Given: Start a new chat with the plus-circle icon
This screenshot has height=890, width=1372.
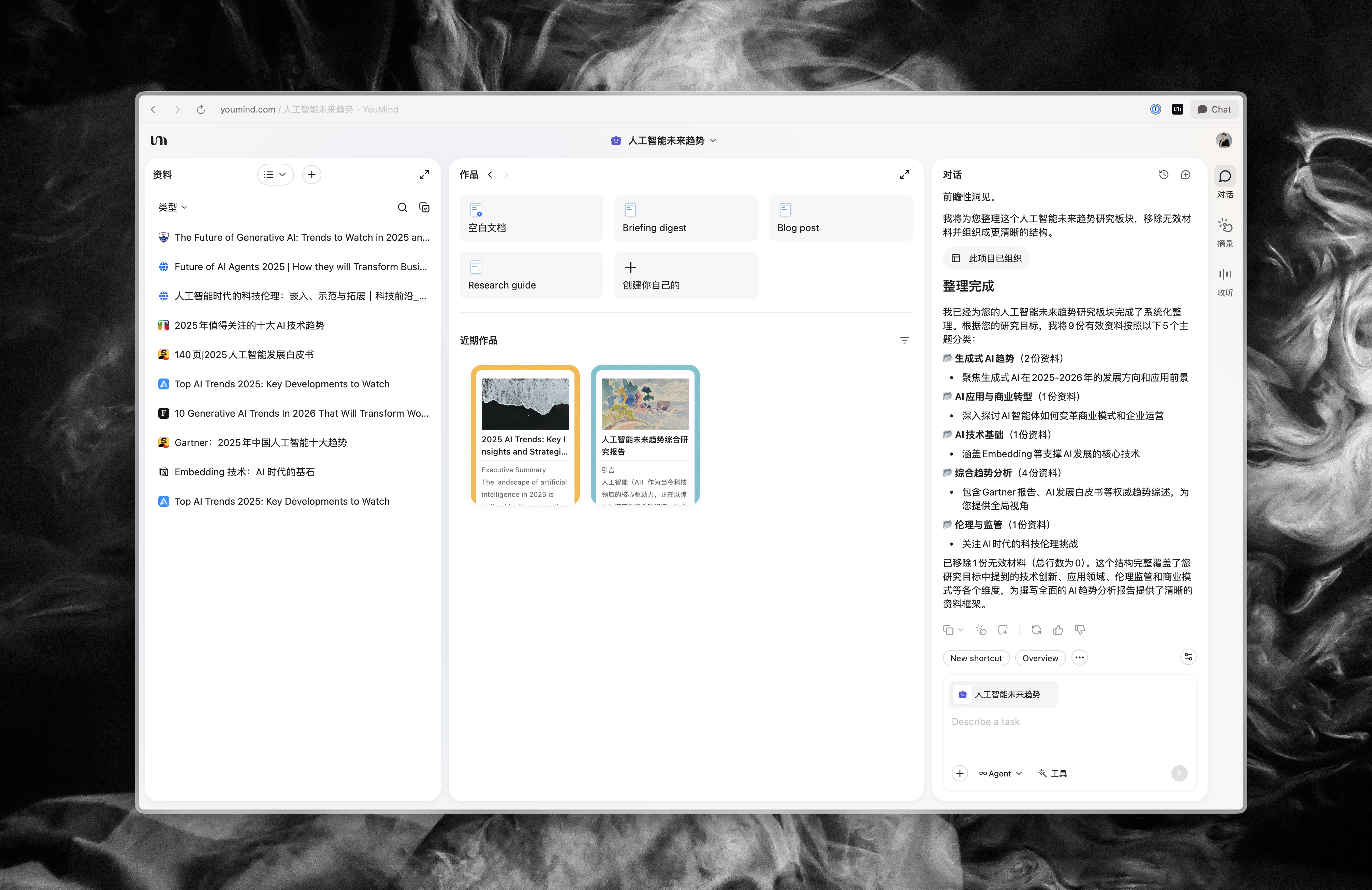Looking at the screenshot, I should click(x=1185, y=175).
